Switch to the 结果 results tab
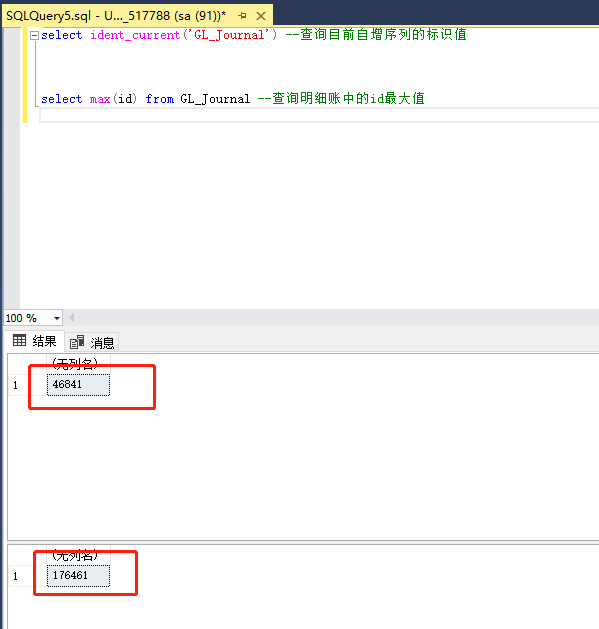The height and width of the screenshot is (629, 599). [x=35, y=341]
